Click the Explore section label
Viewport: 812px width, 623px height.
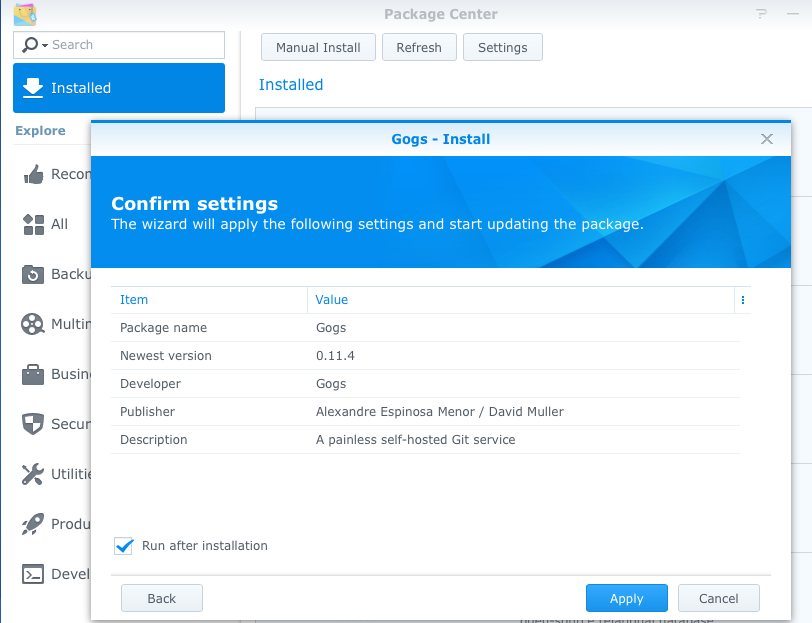pos(40,131)
